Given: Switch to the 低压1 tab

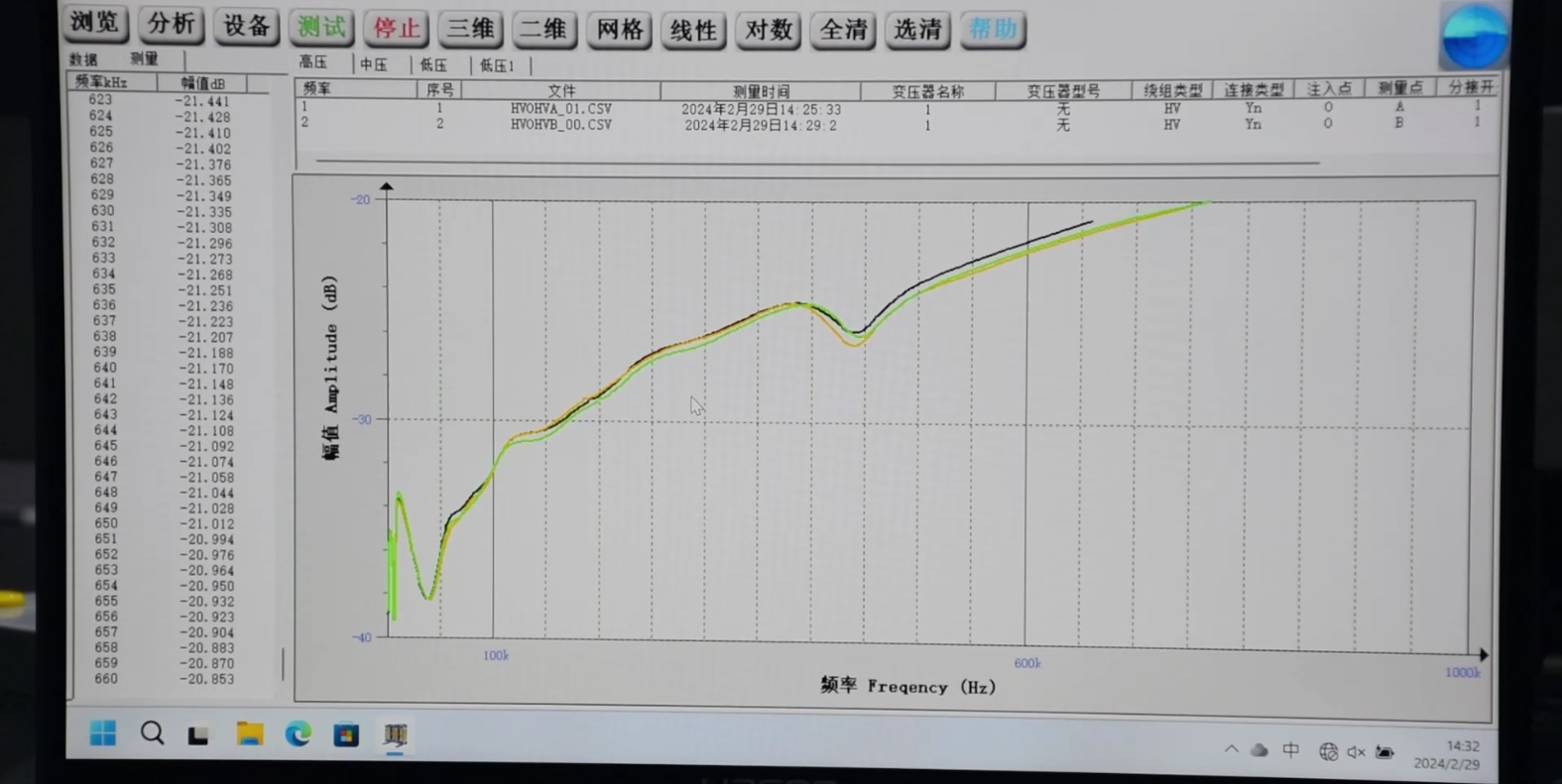Looking at the screenshot, I should coord(498,65).
